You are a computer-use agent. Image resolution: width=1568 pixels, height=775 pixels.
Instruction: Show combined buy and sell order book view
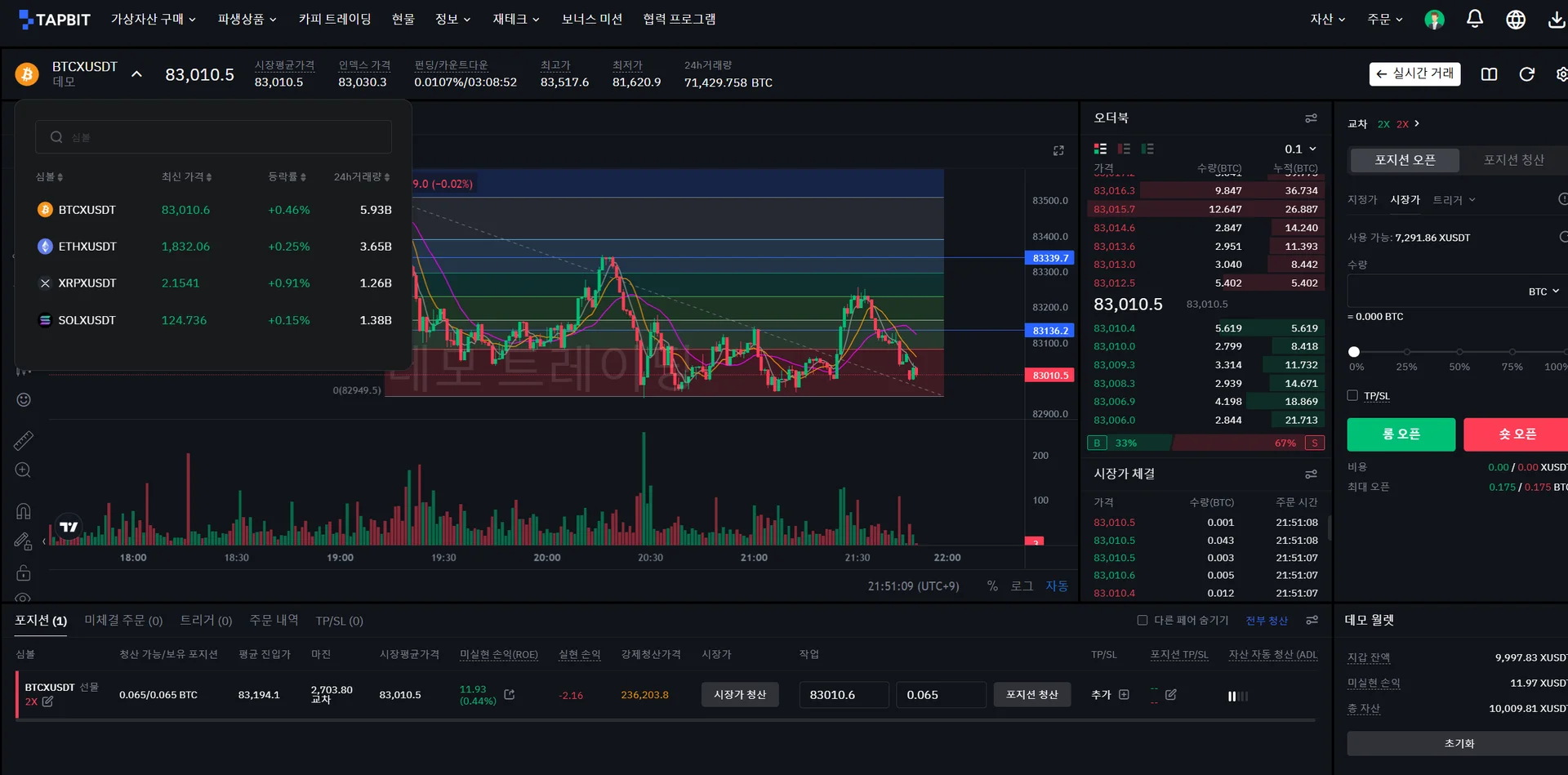click(1100, 149)
